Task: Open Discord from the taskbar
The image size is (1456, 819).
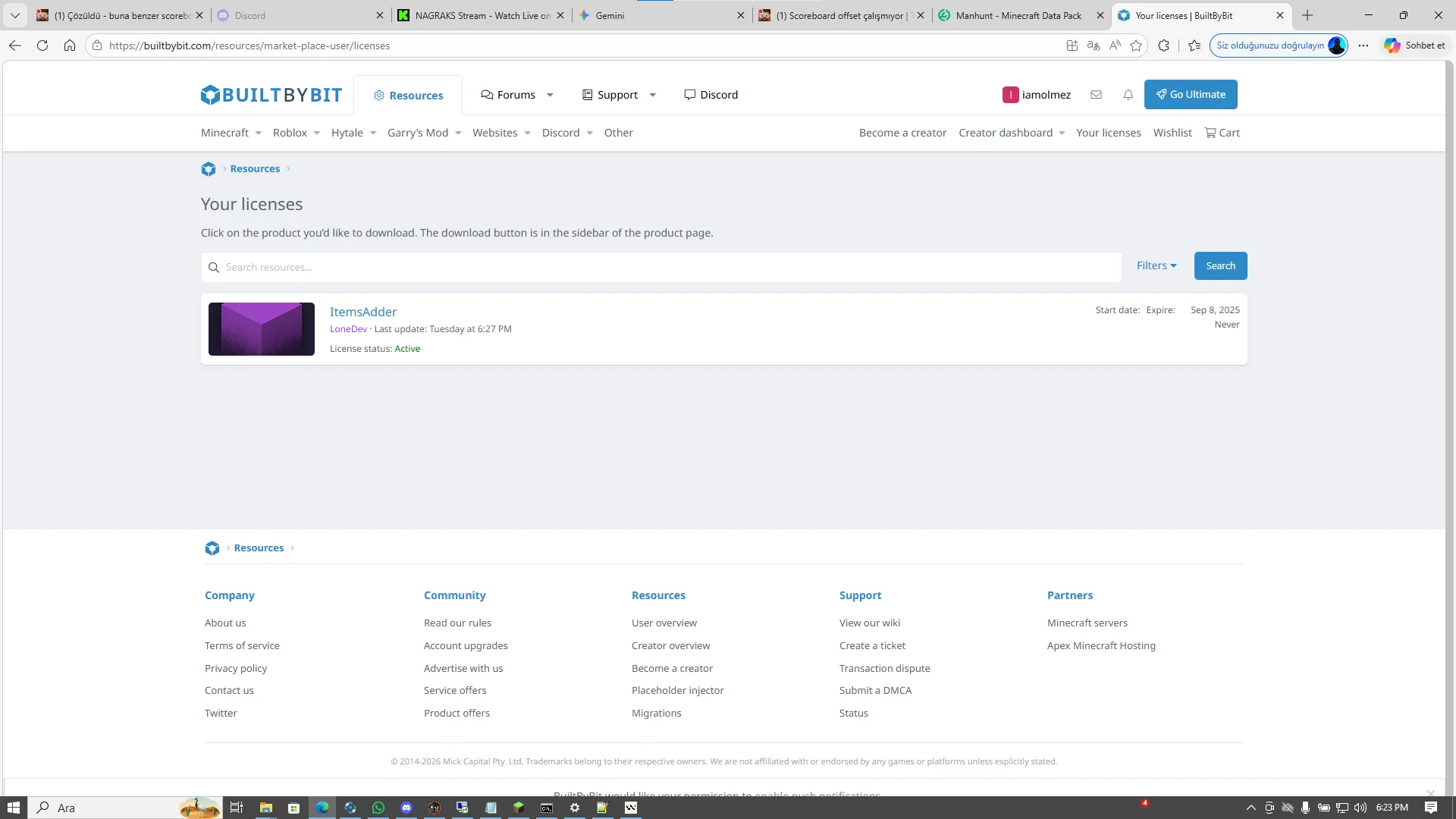Action: 406,808
